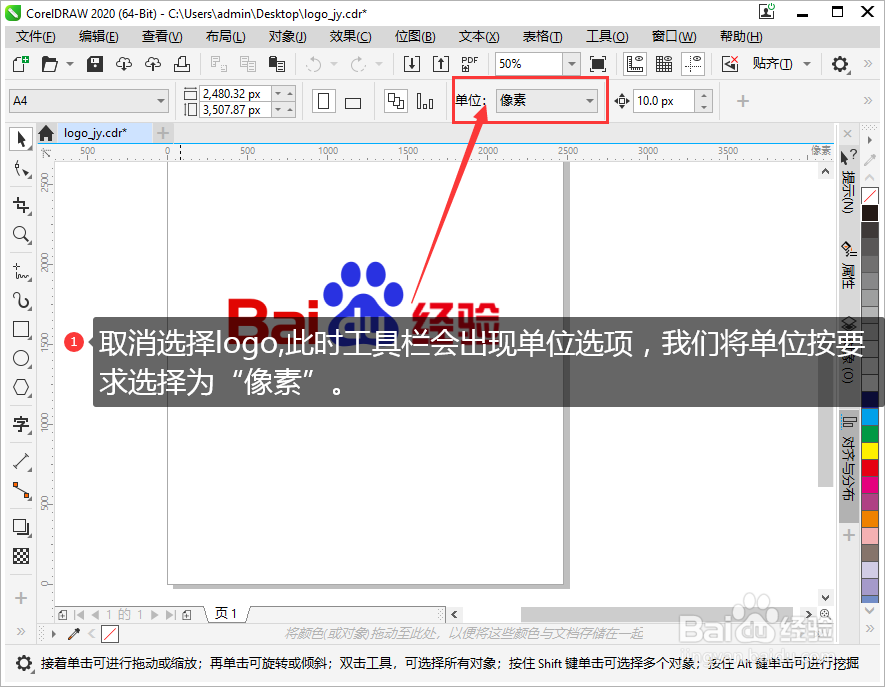Open the 文件(F) menu

pos(36,37)
